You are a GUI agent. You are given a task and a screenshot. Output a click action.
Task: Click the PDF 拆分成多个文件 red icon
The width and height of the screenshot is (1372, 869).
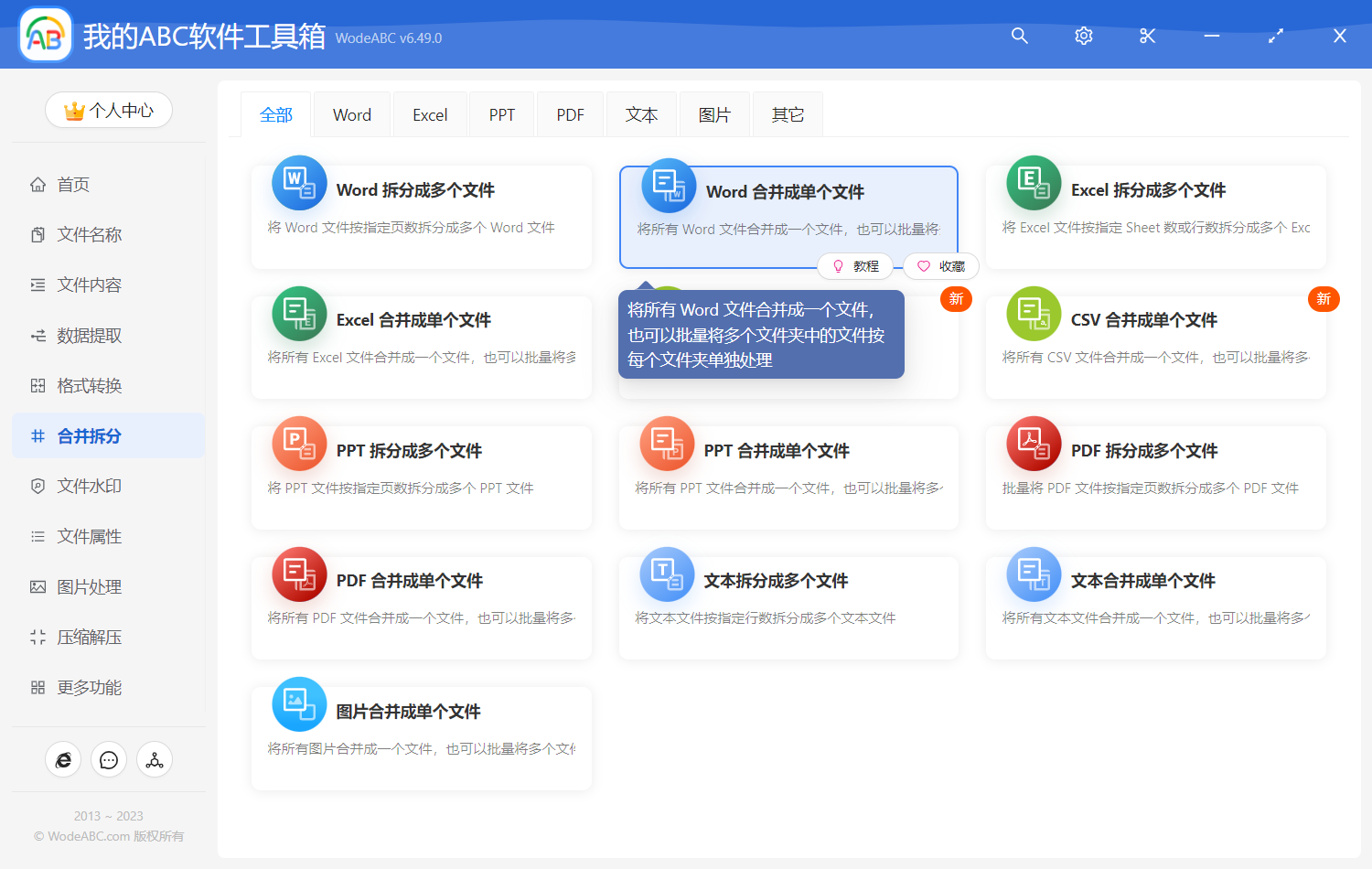(1034, 444)
